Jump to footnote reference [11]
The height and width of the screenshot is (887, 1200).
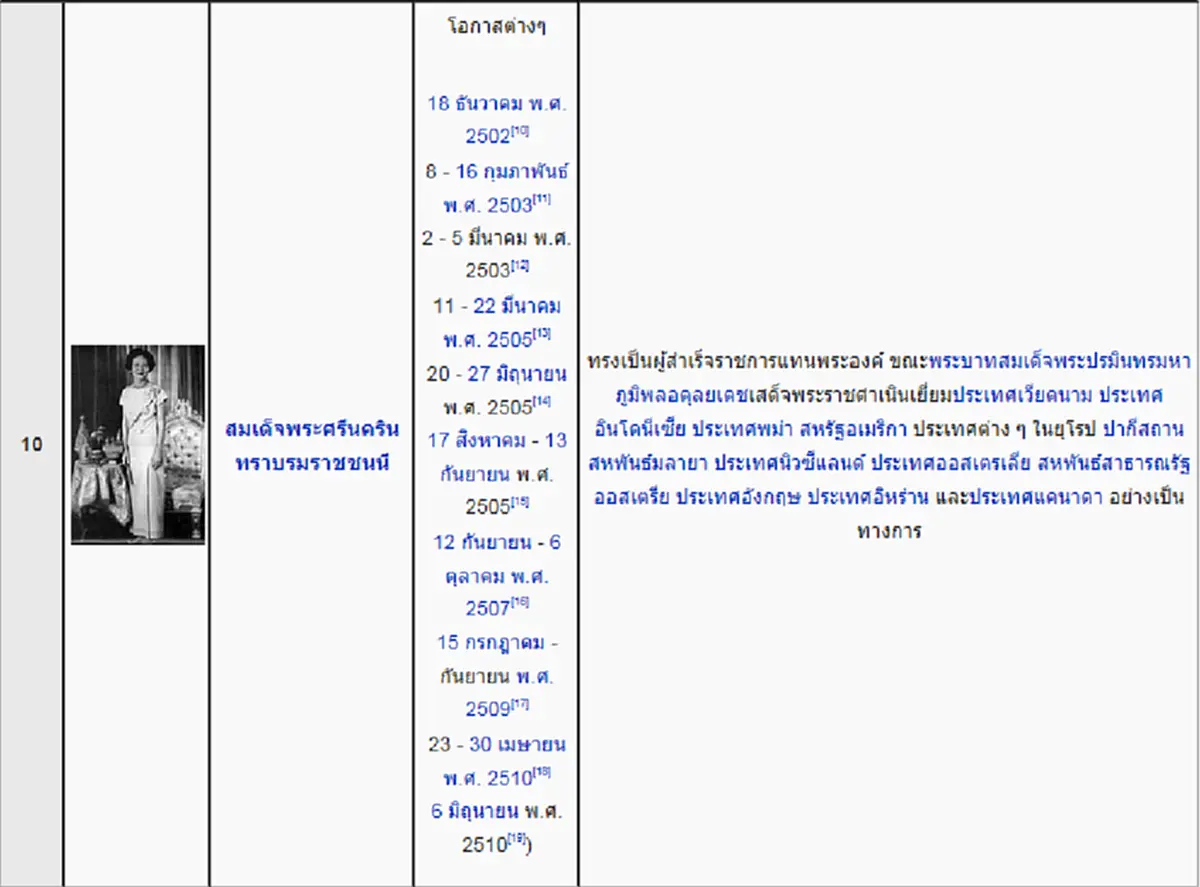click(543, 199)
